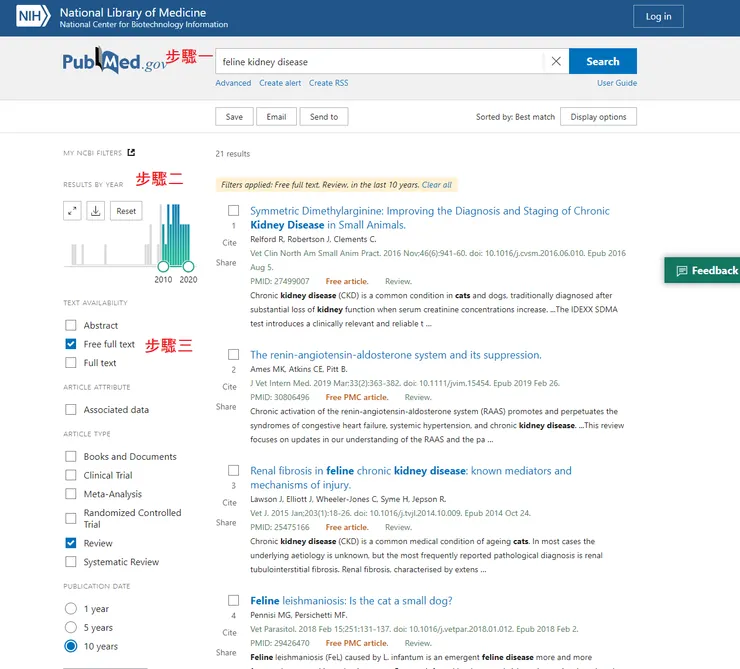Clear the search box with X icon
This screenshot has width=740, height=669.
pos(556,61)
